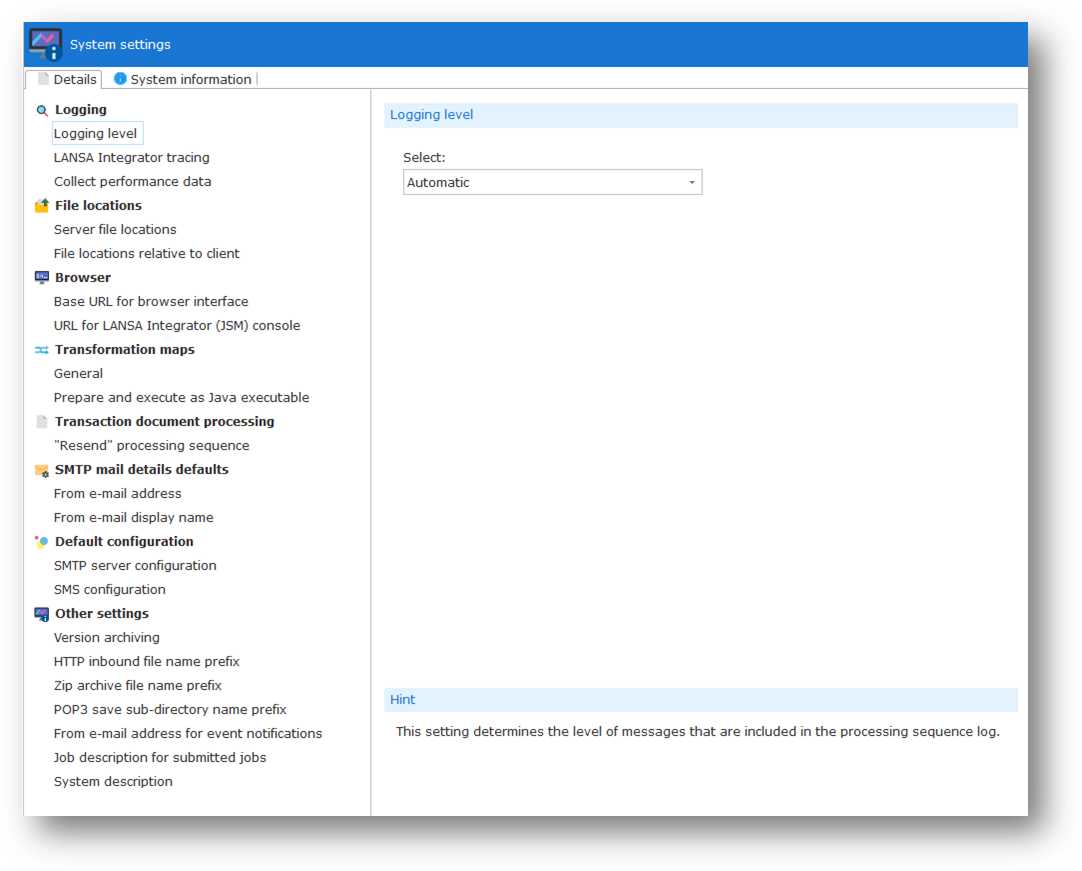Open LANSA Integrator tracing setting
This screenshot has width=1082, height=871.
point(132,157)
